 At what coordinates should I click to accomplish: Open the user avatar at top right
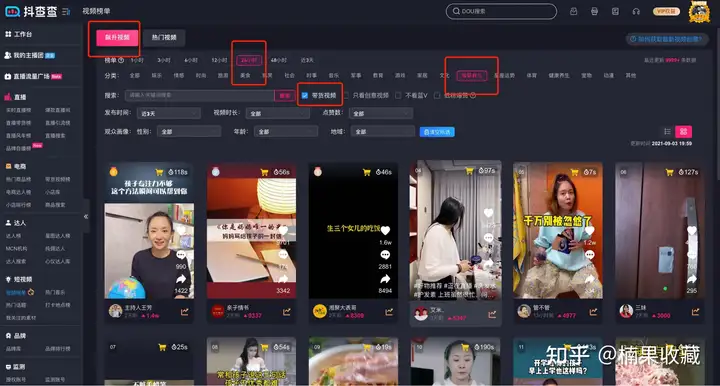pyautogui.click(x=699, y=11)
